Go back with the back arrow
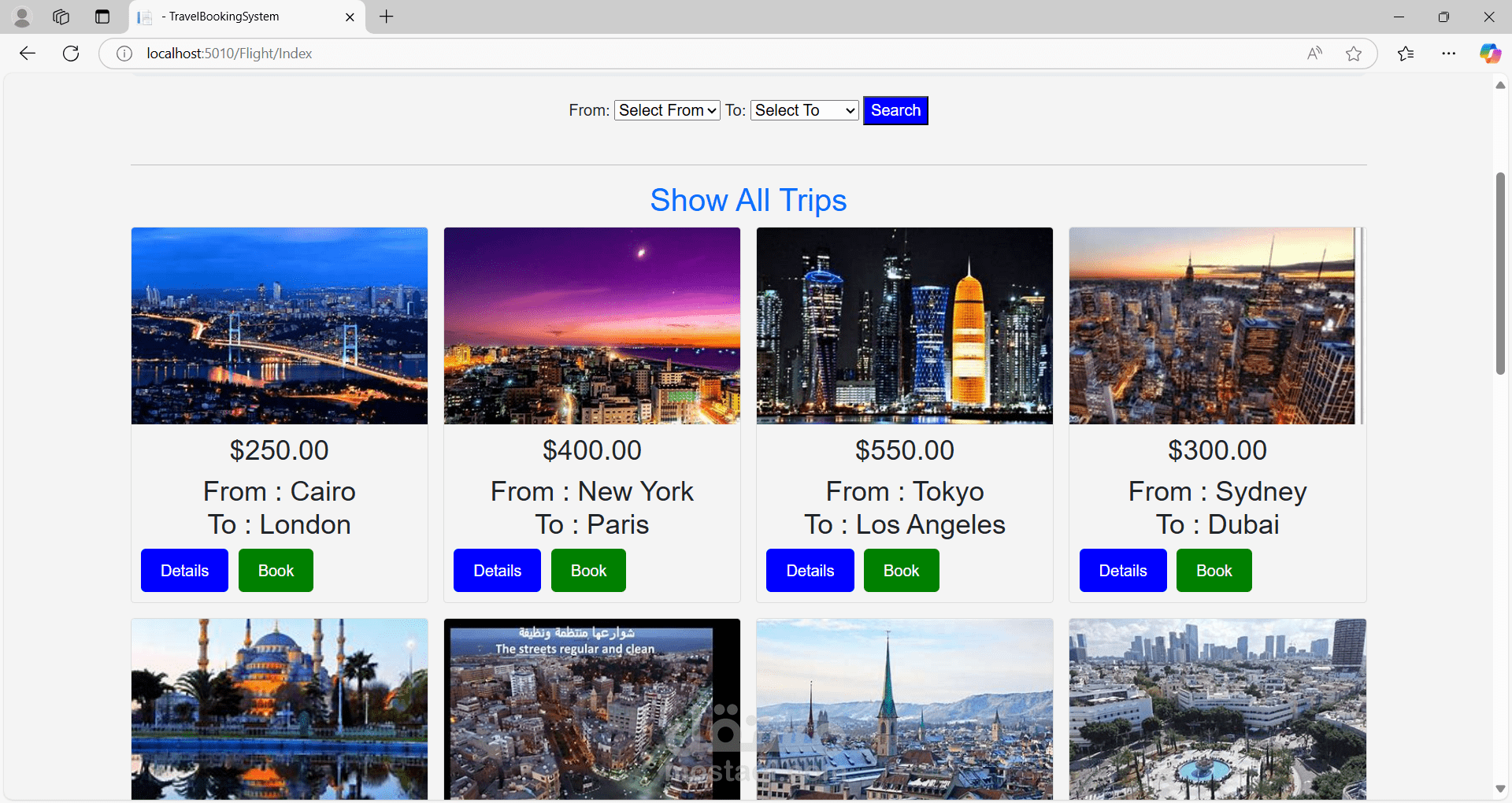1512x803 pixels. click(28, 54)
